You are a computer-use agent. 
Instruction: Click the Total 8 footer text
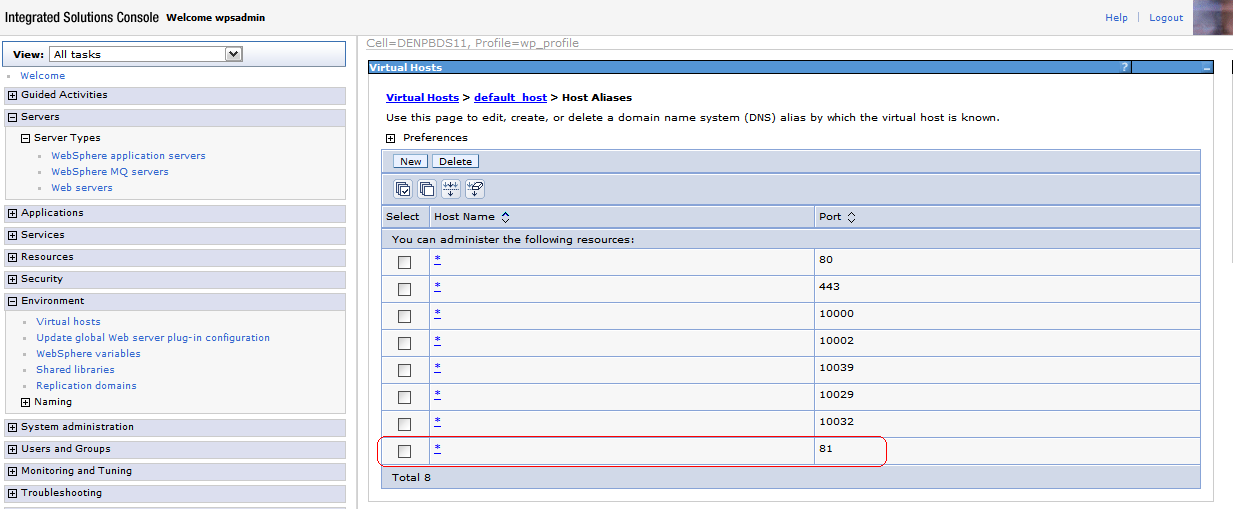(x=412, y=478)
